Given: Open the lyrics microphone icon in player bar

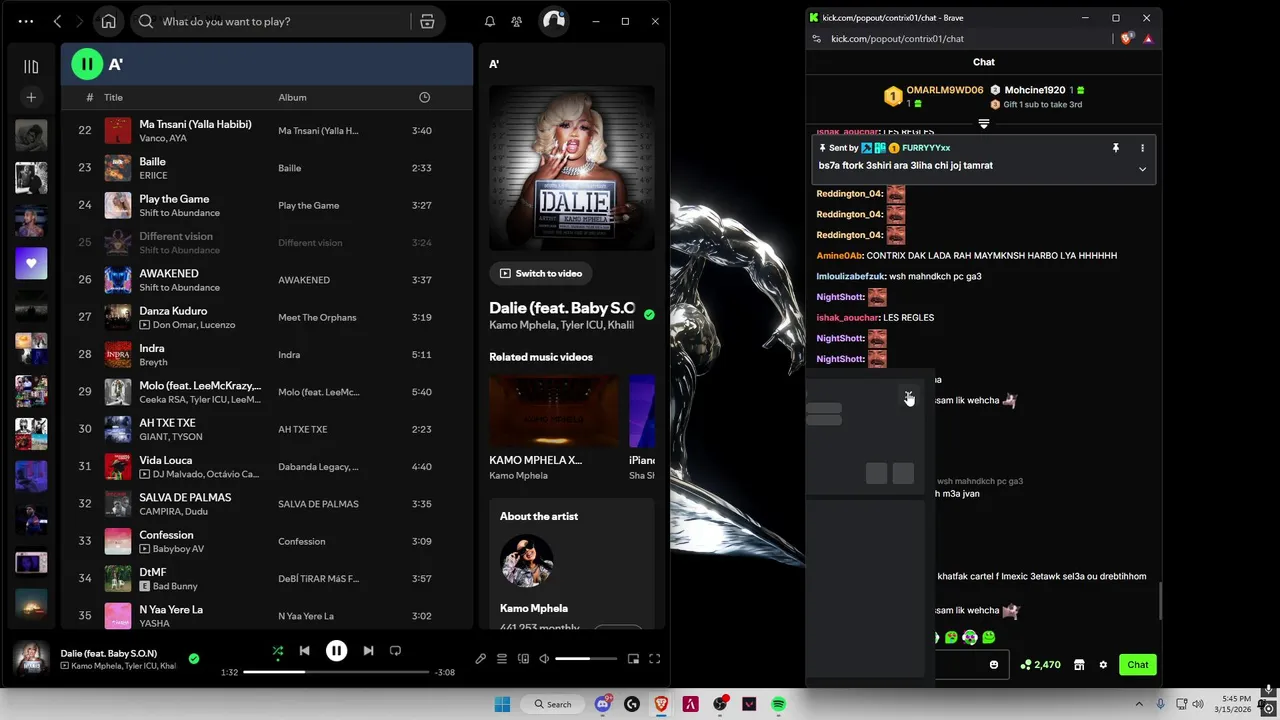Looking at the screenshot, I should coord(480,659).
